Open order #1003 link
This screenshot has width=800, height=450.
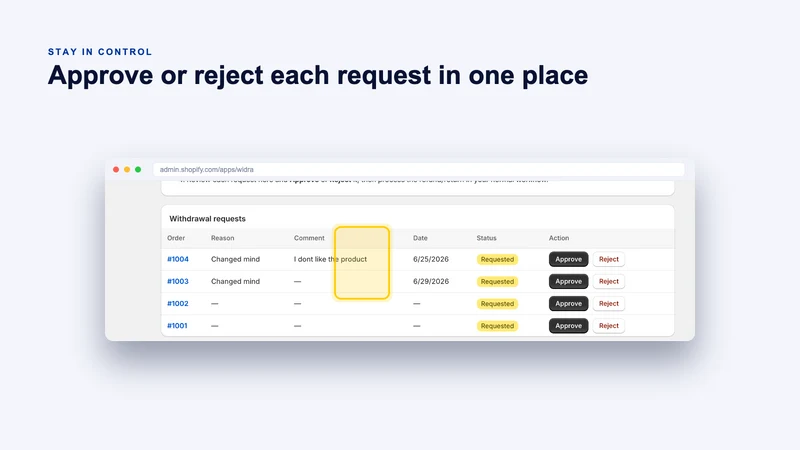point(178,281)
